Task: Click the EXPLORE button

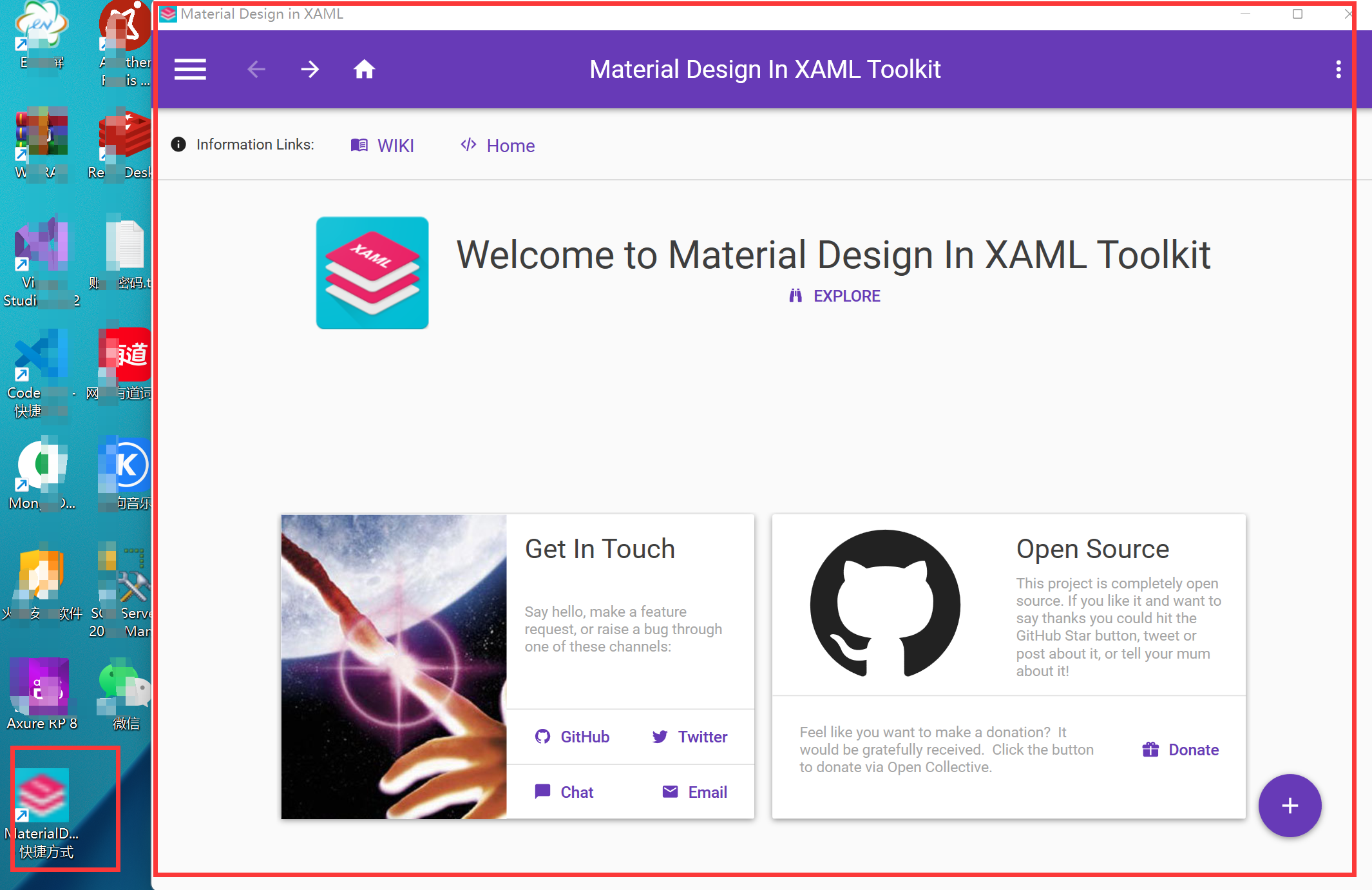Action: (835, 296)
